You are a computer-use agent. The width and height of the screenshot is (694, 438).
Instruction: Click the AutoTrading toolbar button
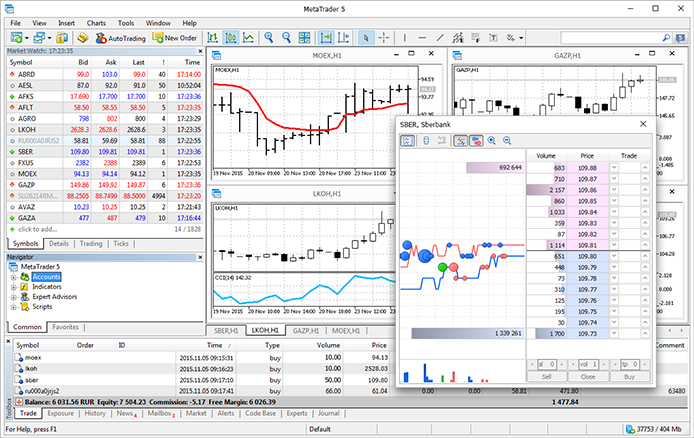120,38
